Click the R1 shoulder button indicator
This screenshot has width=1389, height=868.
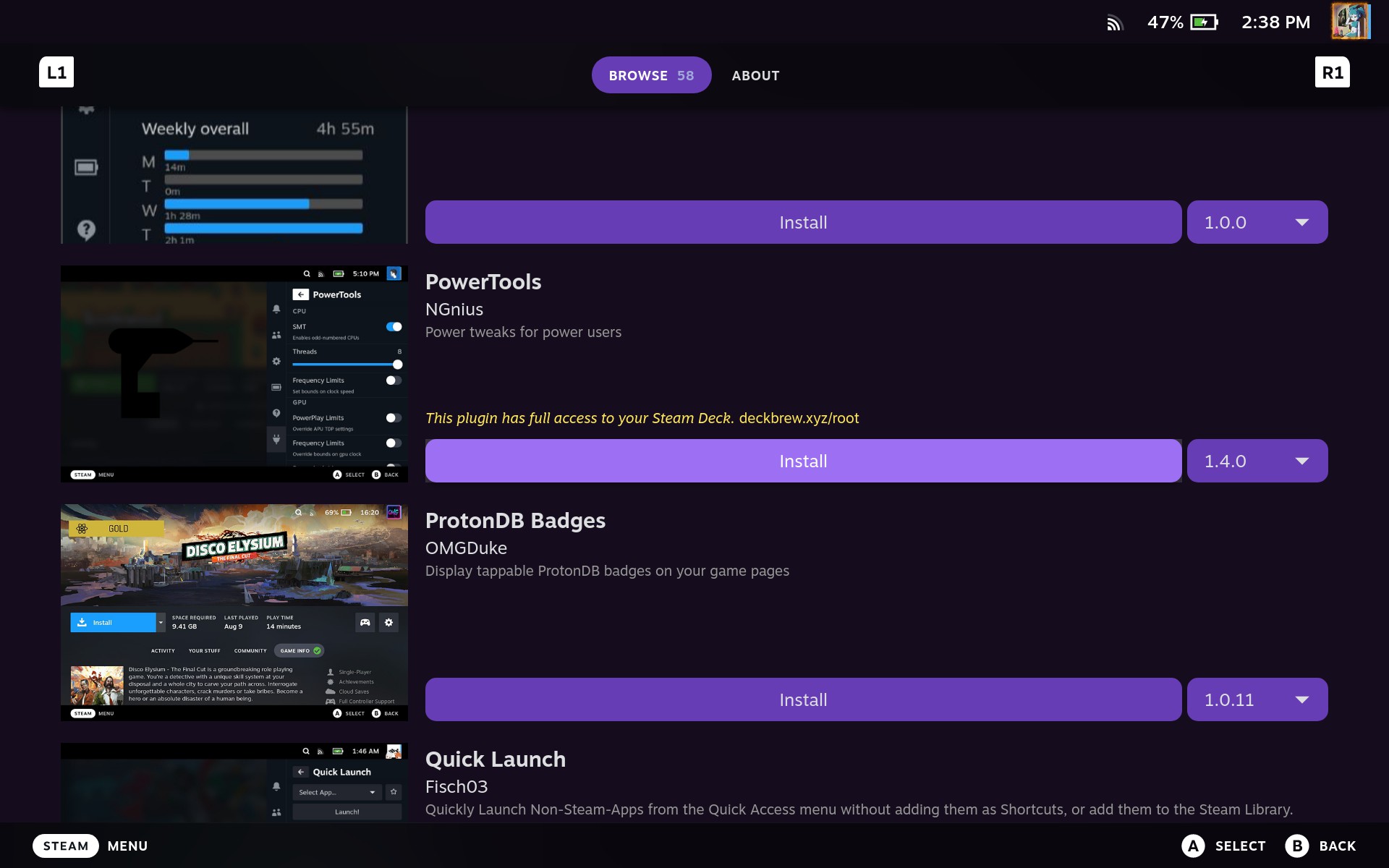pyautogui.click(x=1332, y=72)
